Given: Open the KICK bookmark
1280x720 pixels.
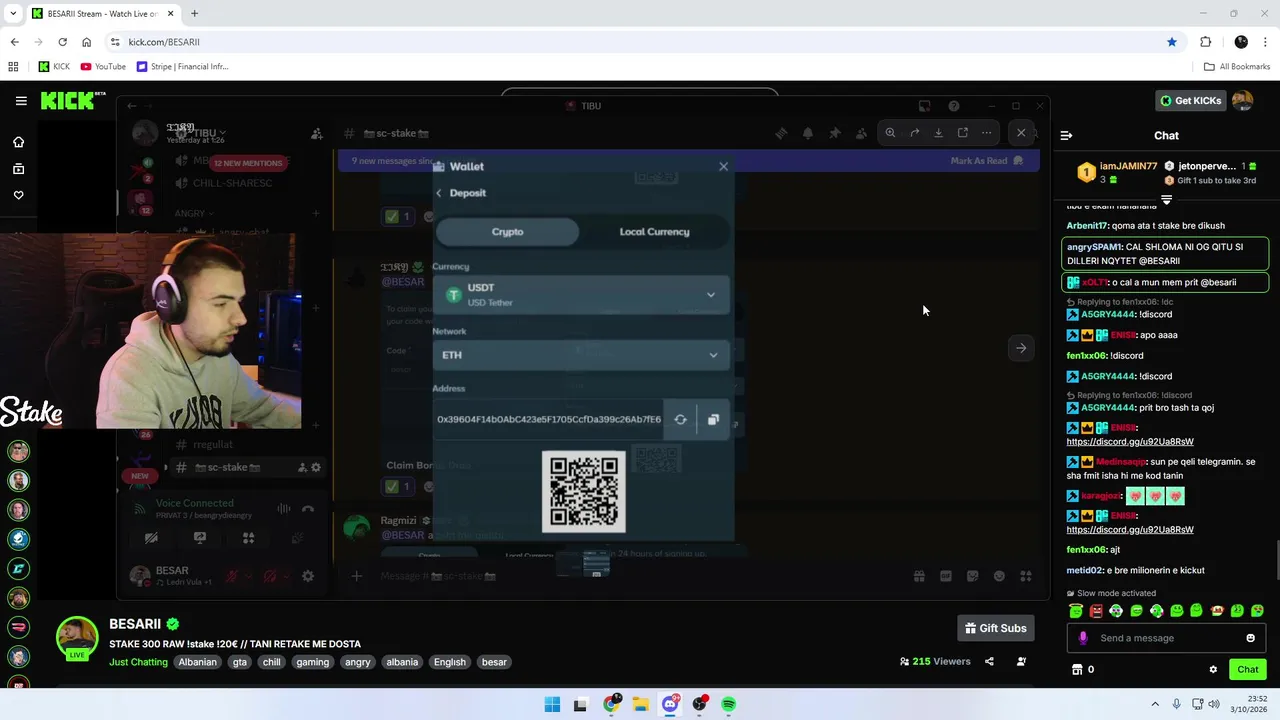Looking at the screenshot, I should tap(54, 67).
